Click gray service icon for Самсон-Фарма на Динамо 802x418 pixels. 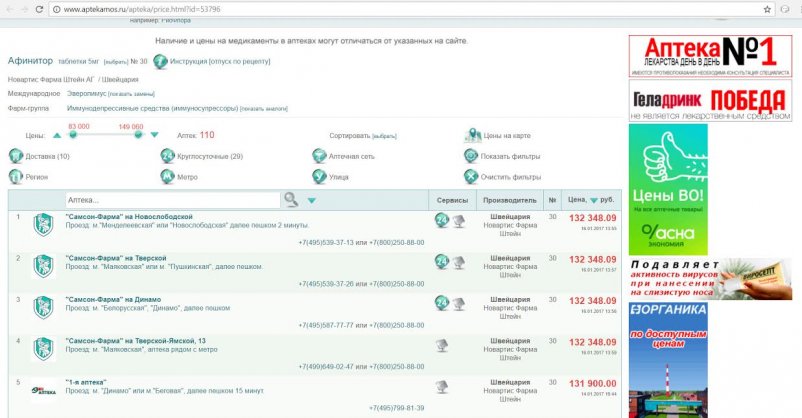click(459, 304)
